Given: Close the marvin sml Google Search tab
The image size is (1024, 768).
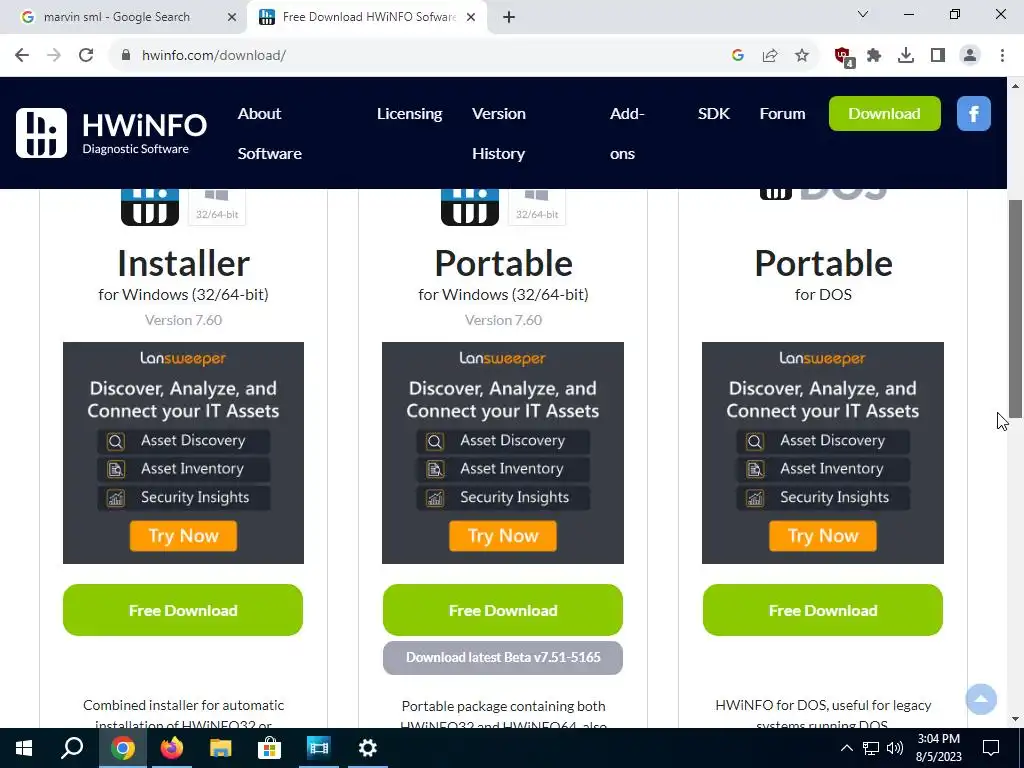Looking at the screenshot, I should coord(231,17).
